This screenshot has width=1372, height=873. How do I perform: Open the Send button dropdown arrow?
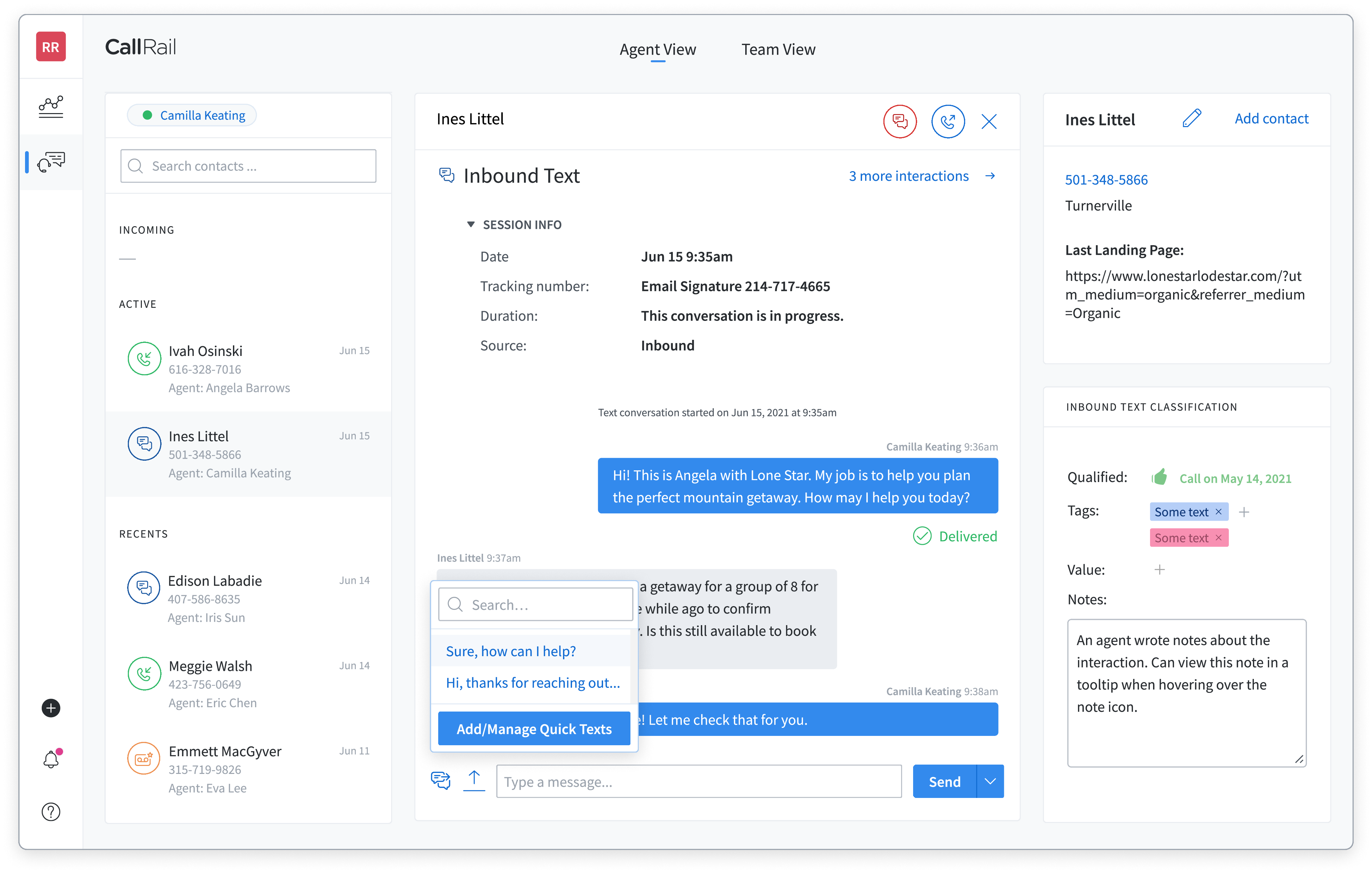coord(990,781)
